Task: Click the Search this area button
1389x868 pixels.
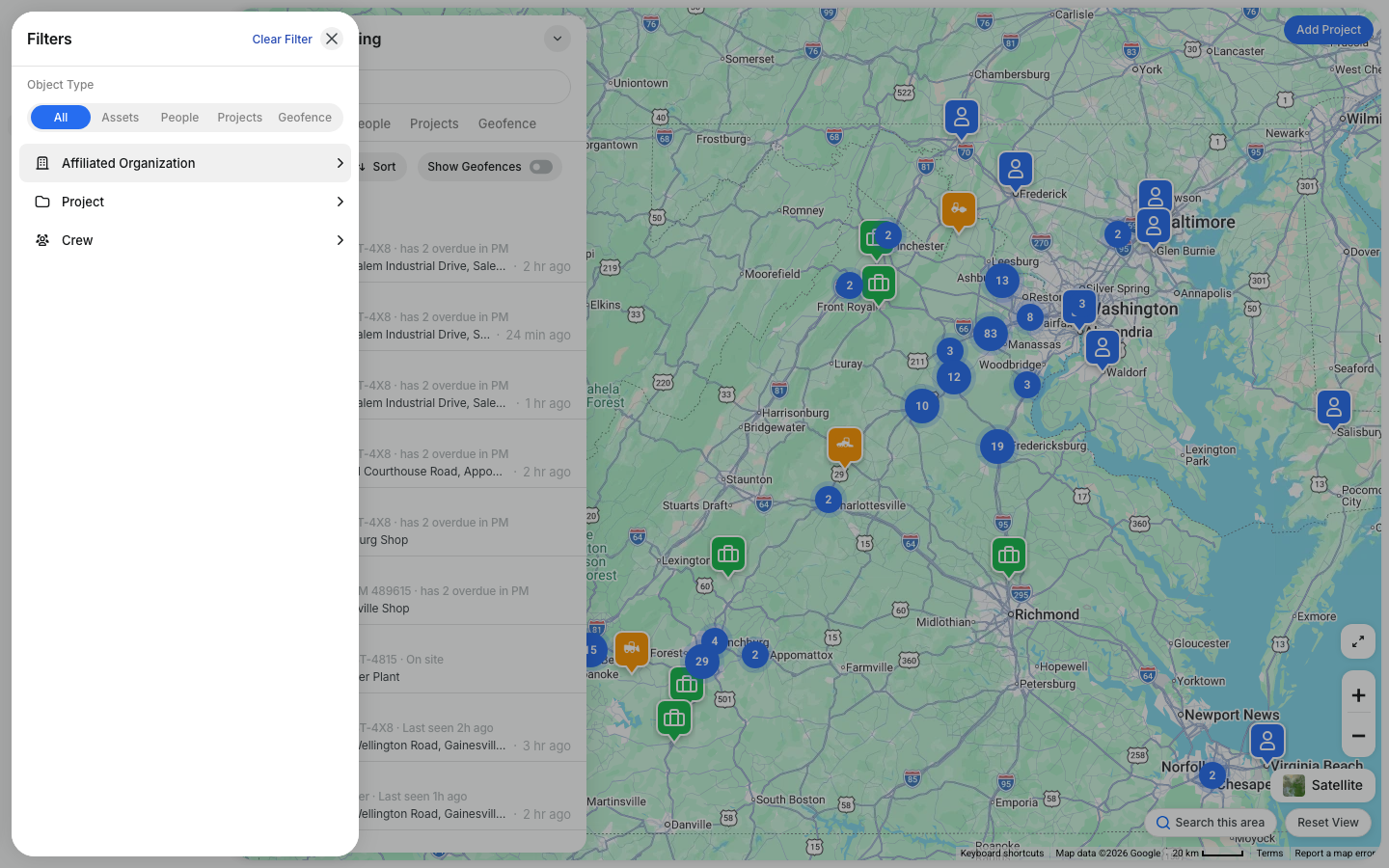Action: tap(1211, 823)
